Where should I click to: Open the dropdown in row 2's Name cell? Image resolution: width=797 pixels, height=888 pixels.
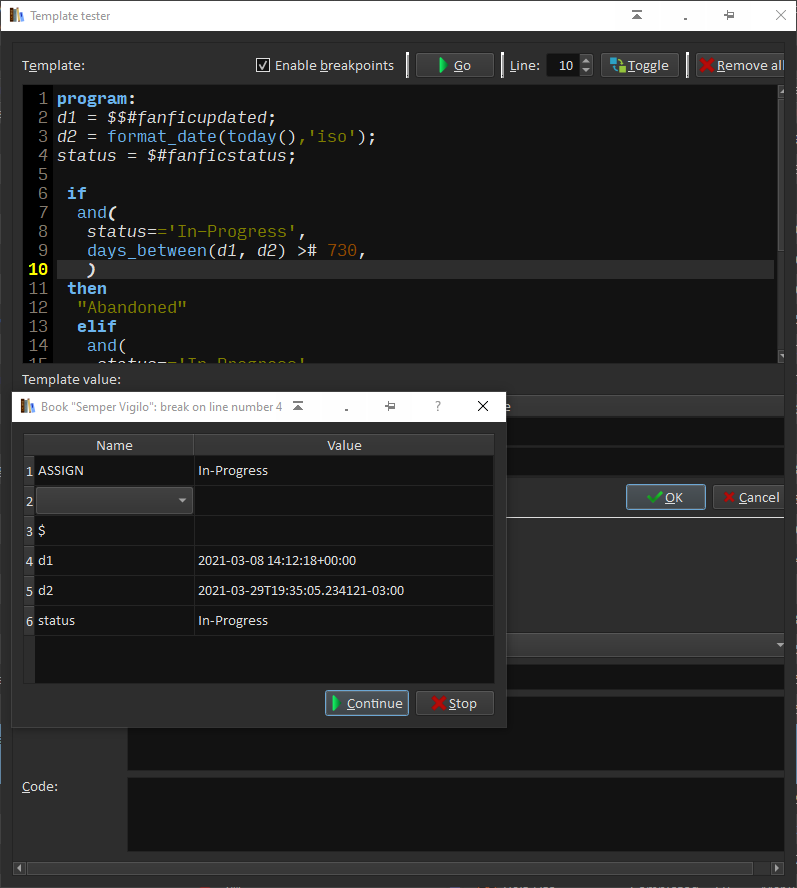tap(182, 500)
